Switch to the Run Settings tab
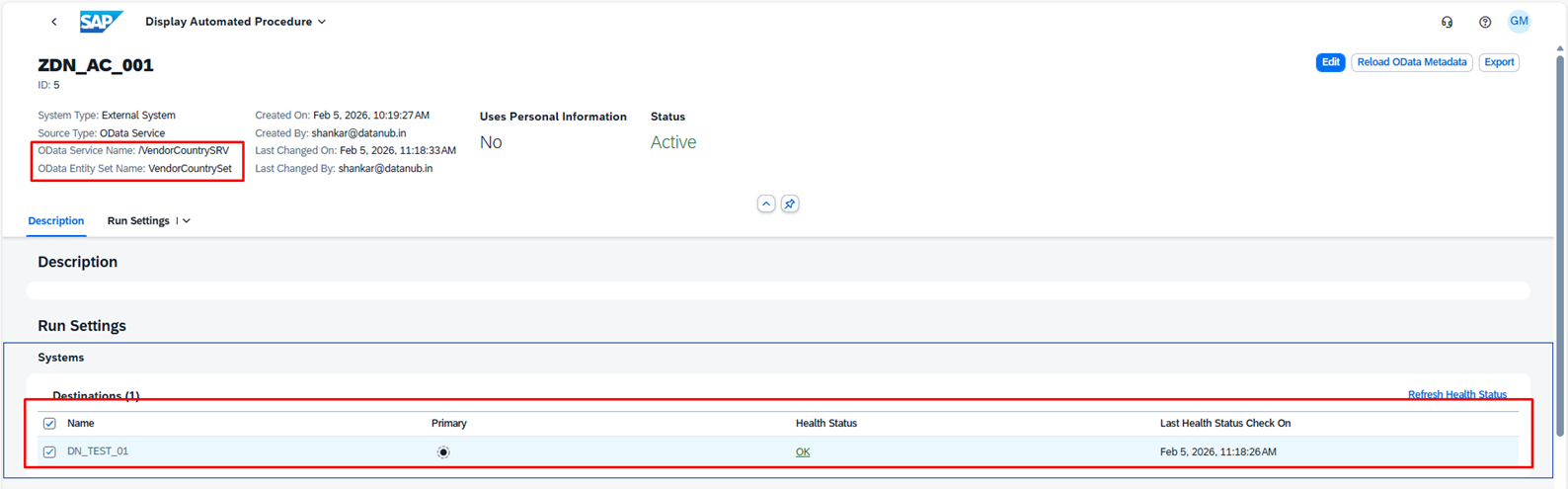 [x=138, y=221]
